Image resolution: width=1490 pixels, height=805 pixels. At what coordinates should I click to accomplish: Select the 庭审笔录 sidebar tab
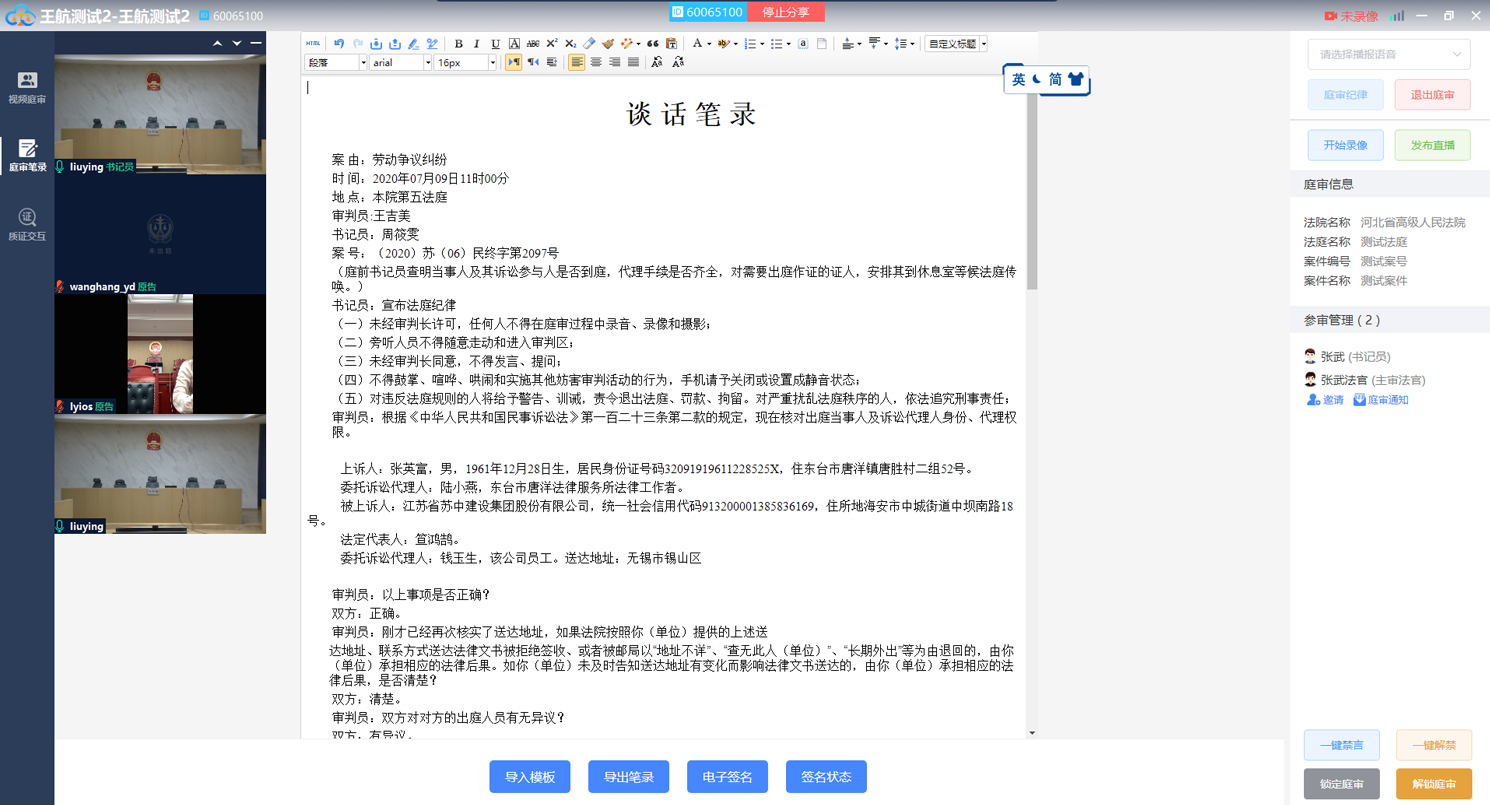pos(27,156)
